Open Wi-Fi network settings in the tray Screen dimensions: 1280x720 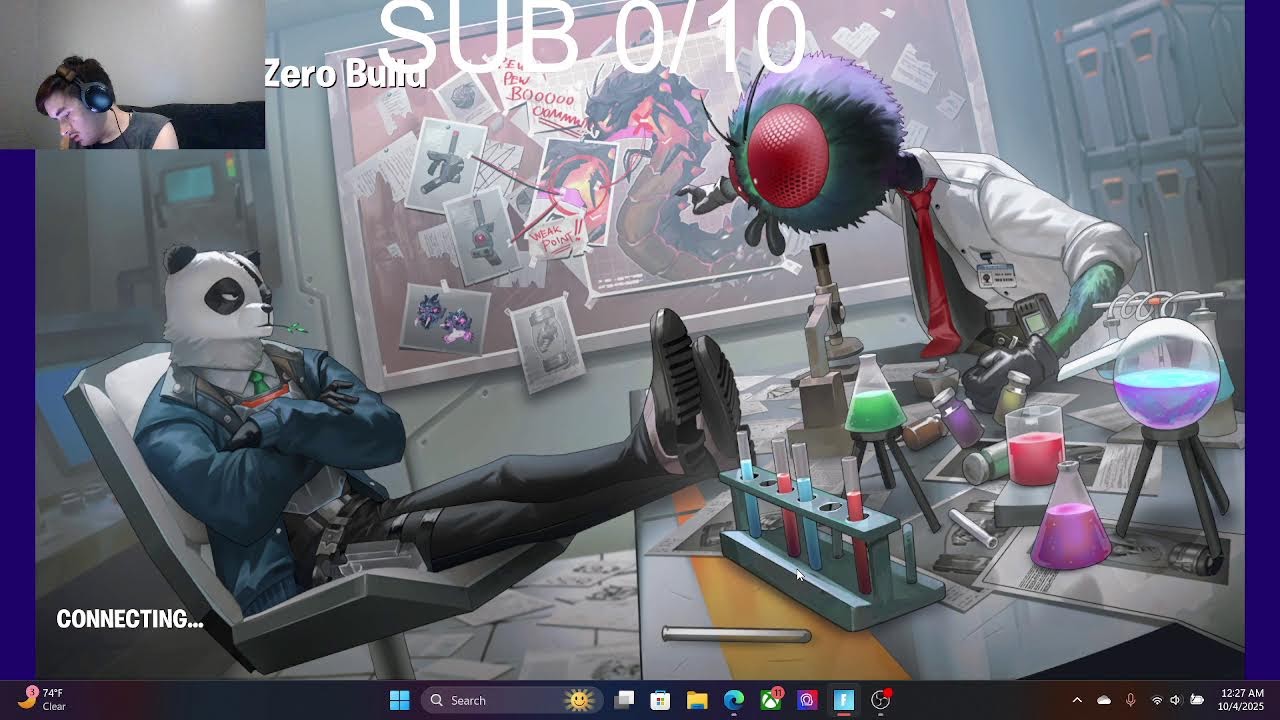pyautogui.click(x=1157, y=700)
